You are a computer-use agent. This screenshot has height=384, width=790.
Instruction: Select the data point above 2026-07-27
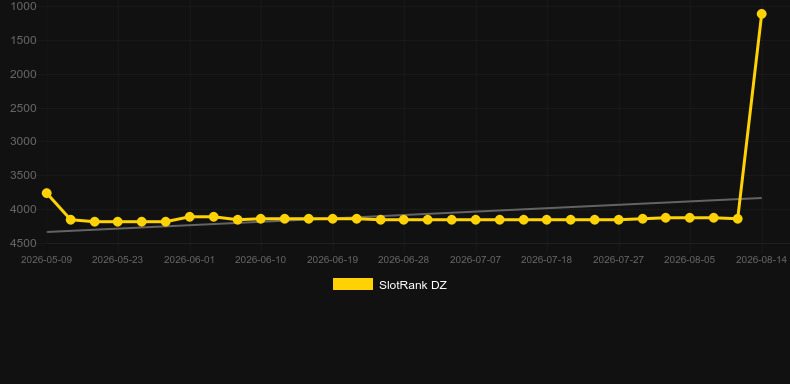pyautogui.click(x=619, y=220)
